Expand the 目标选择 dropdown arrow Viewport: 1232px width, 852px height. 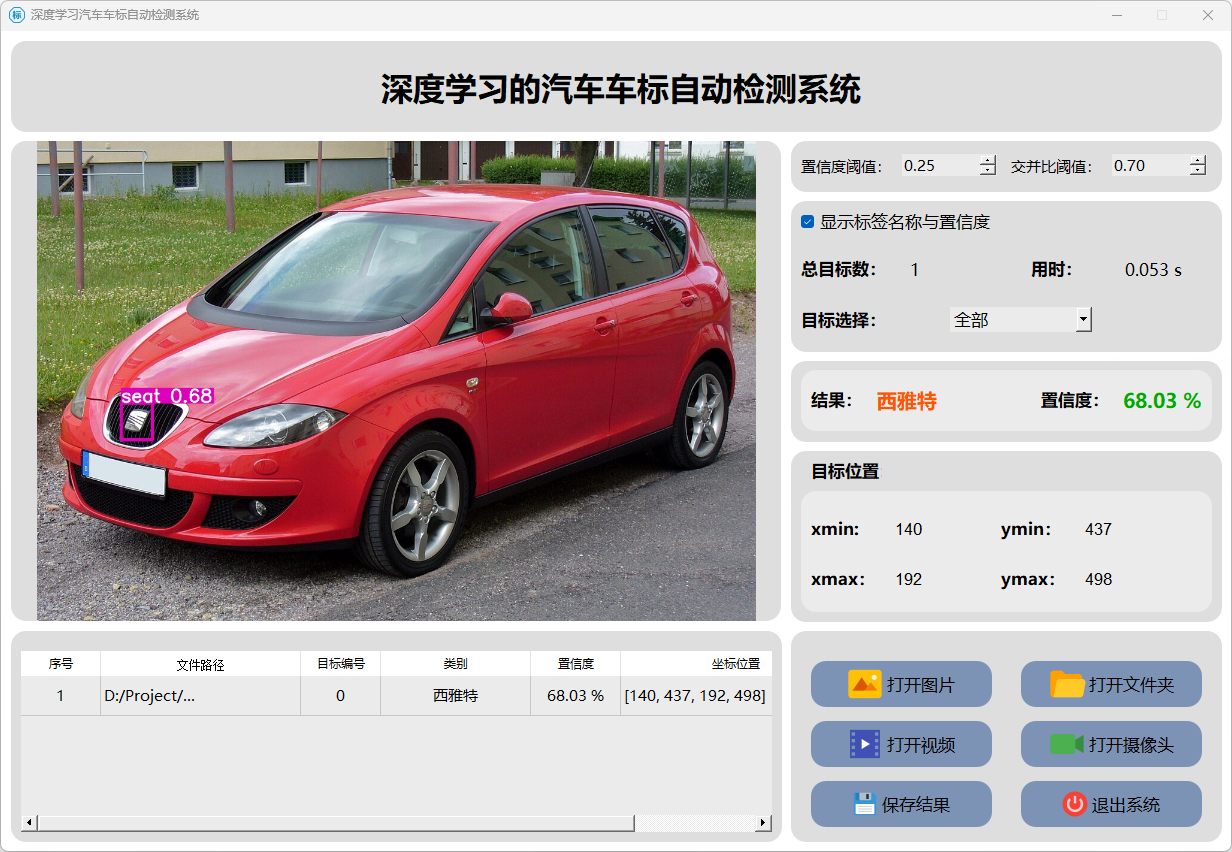pyautogui.click(x=1083, y=320)
